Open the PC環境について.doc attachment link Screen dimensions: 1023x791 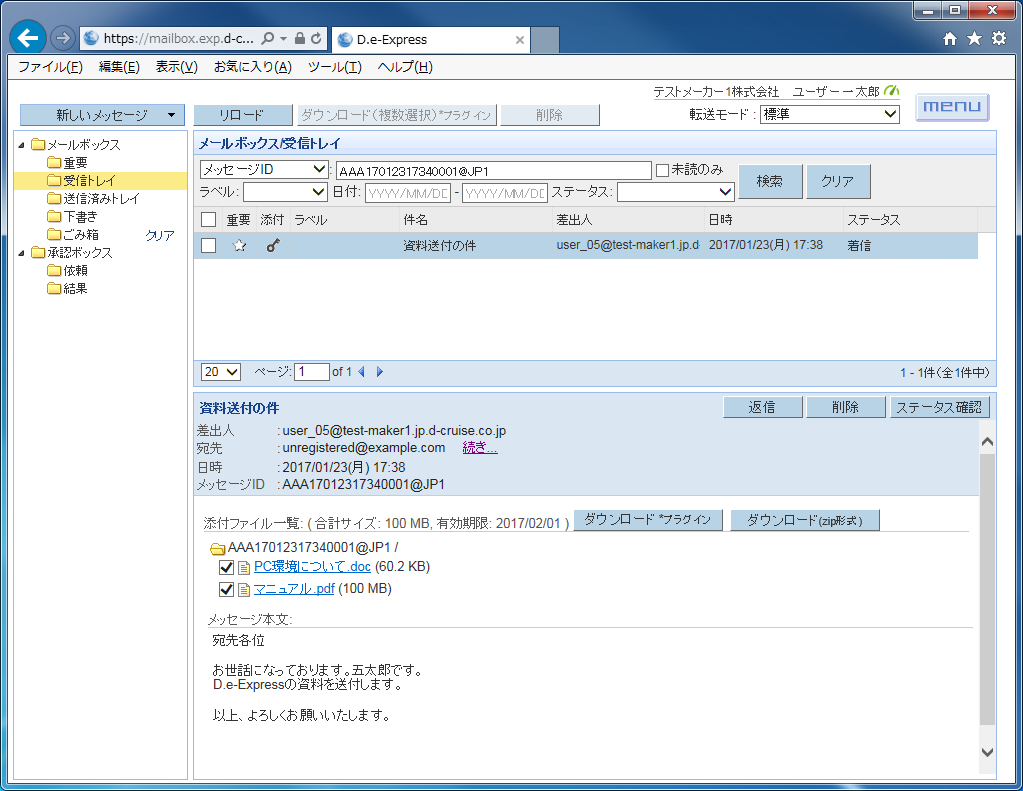[x=312, y=567]
